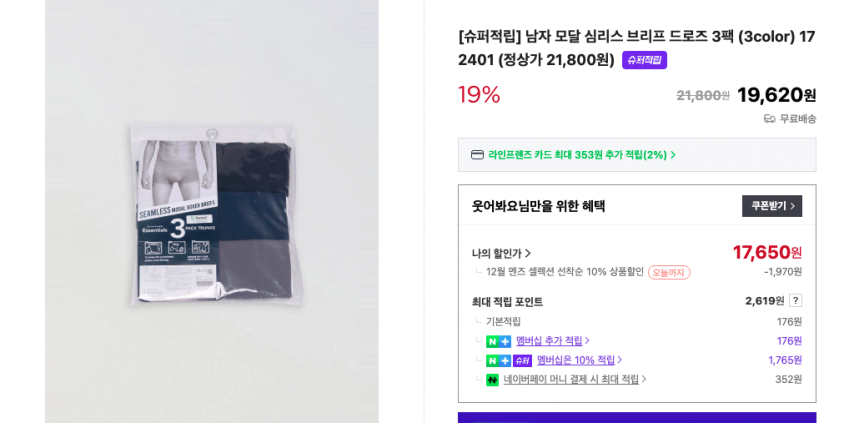Click the 17,650원 discounted price
The width and height of the screenshot is (849, 423).
[767, 252]
